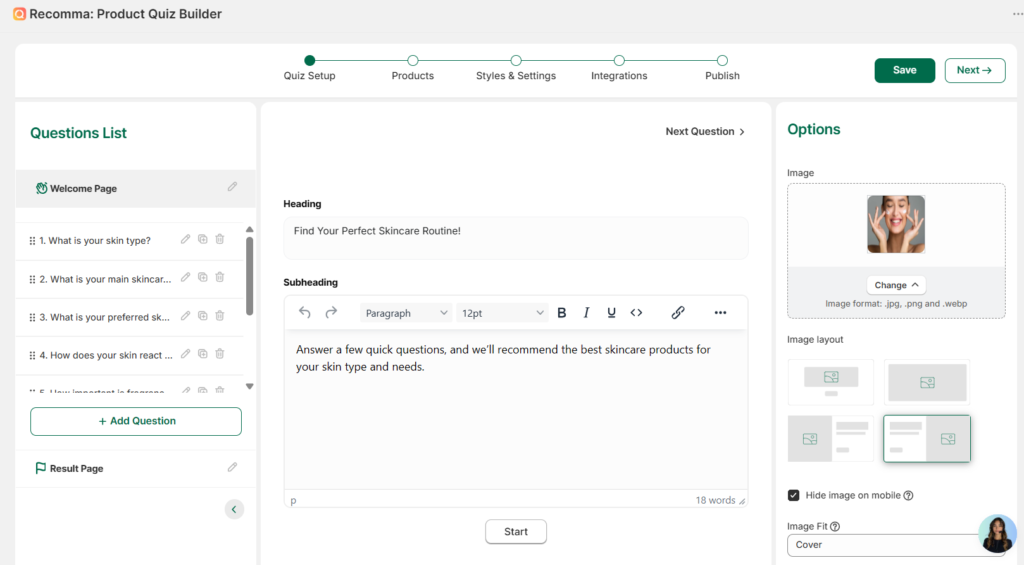
Task: Click the redo arrow in subheading editor
Action: [331, 313]
